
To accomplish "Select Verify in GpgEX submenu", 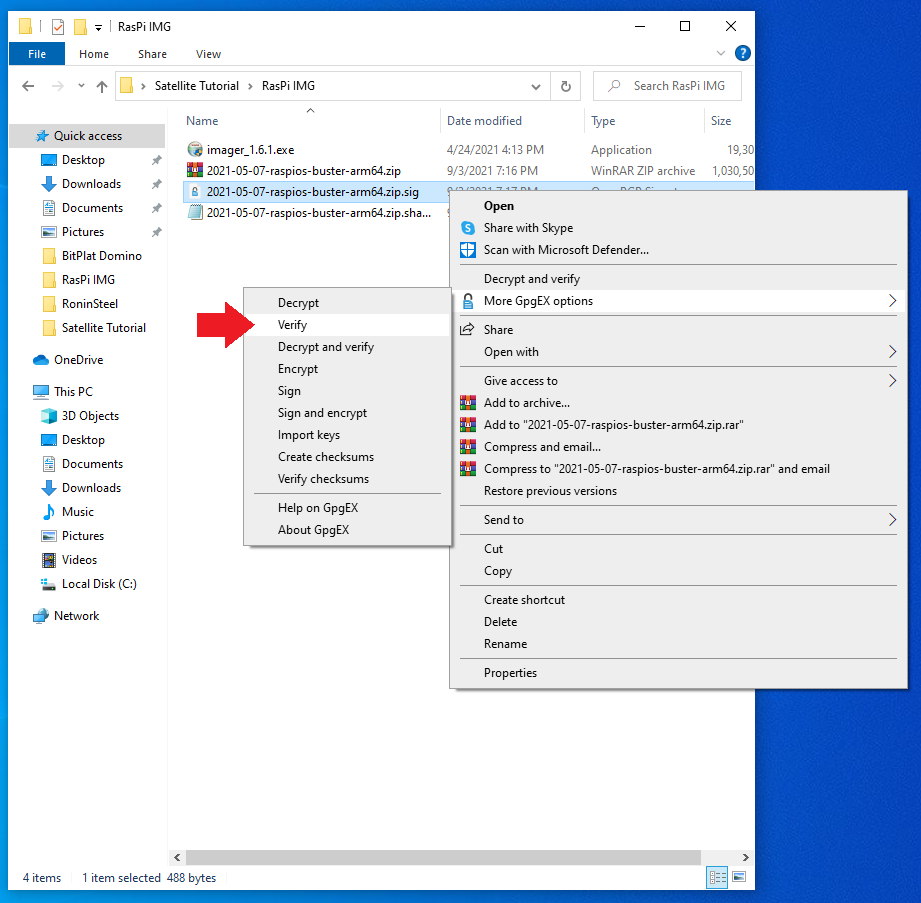I will pos(292,325).
